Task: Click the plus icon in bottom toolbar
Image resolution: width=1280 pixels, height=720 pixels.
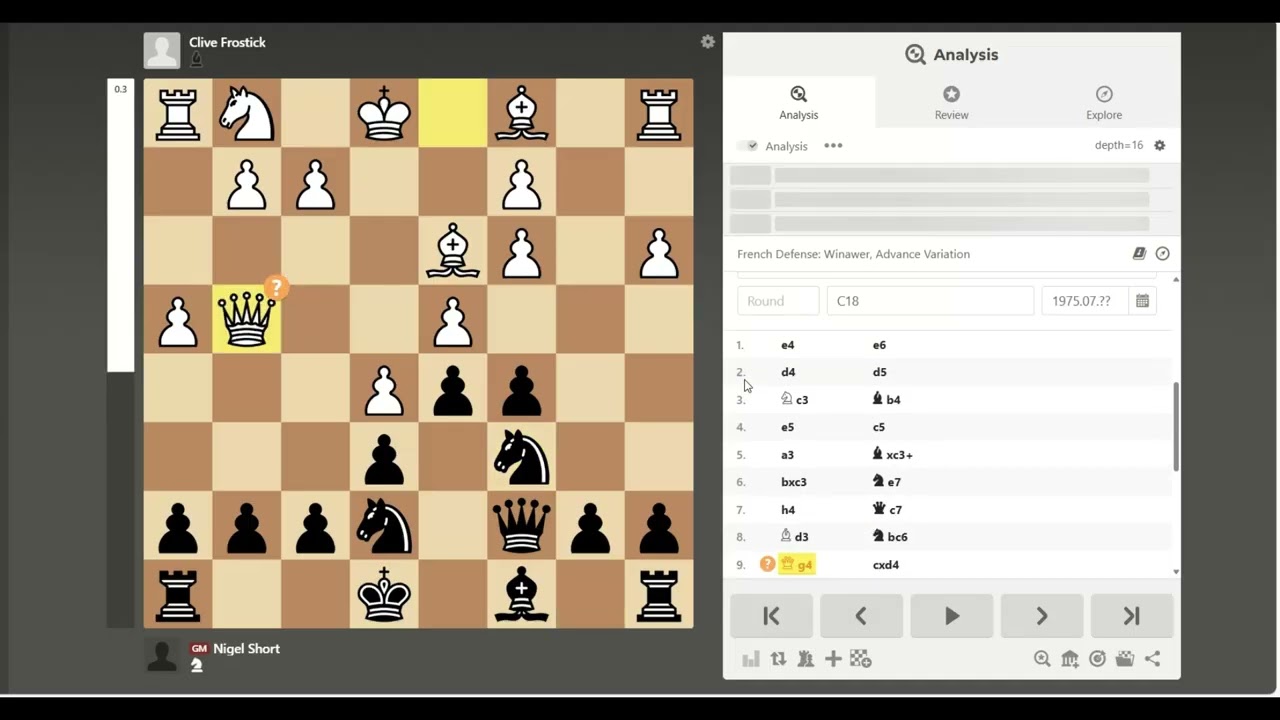Action: click(x=832, y=659)
